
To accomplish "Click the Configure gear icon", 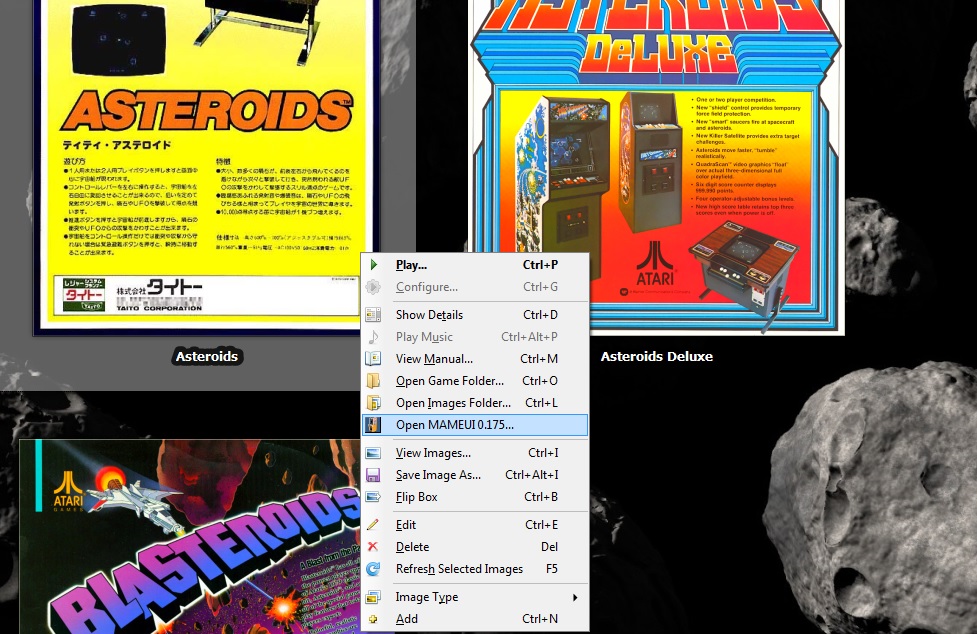I will pos(373,286).
